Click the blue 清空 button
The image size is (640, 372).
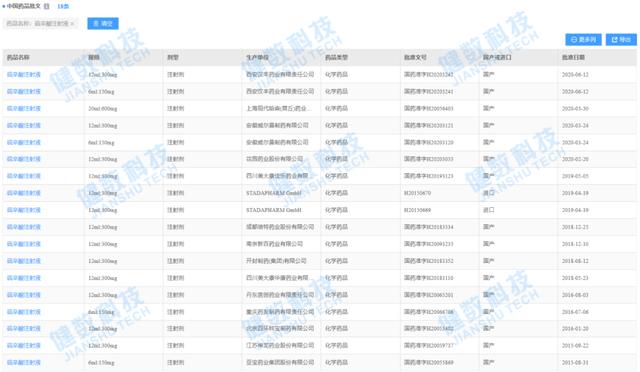tap(103, 24)
